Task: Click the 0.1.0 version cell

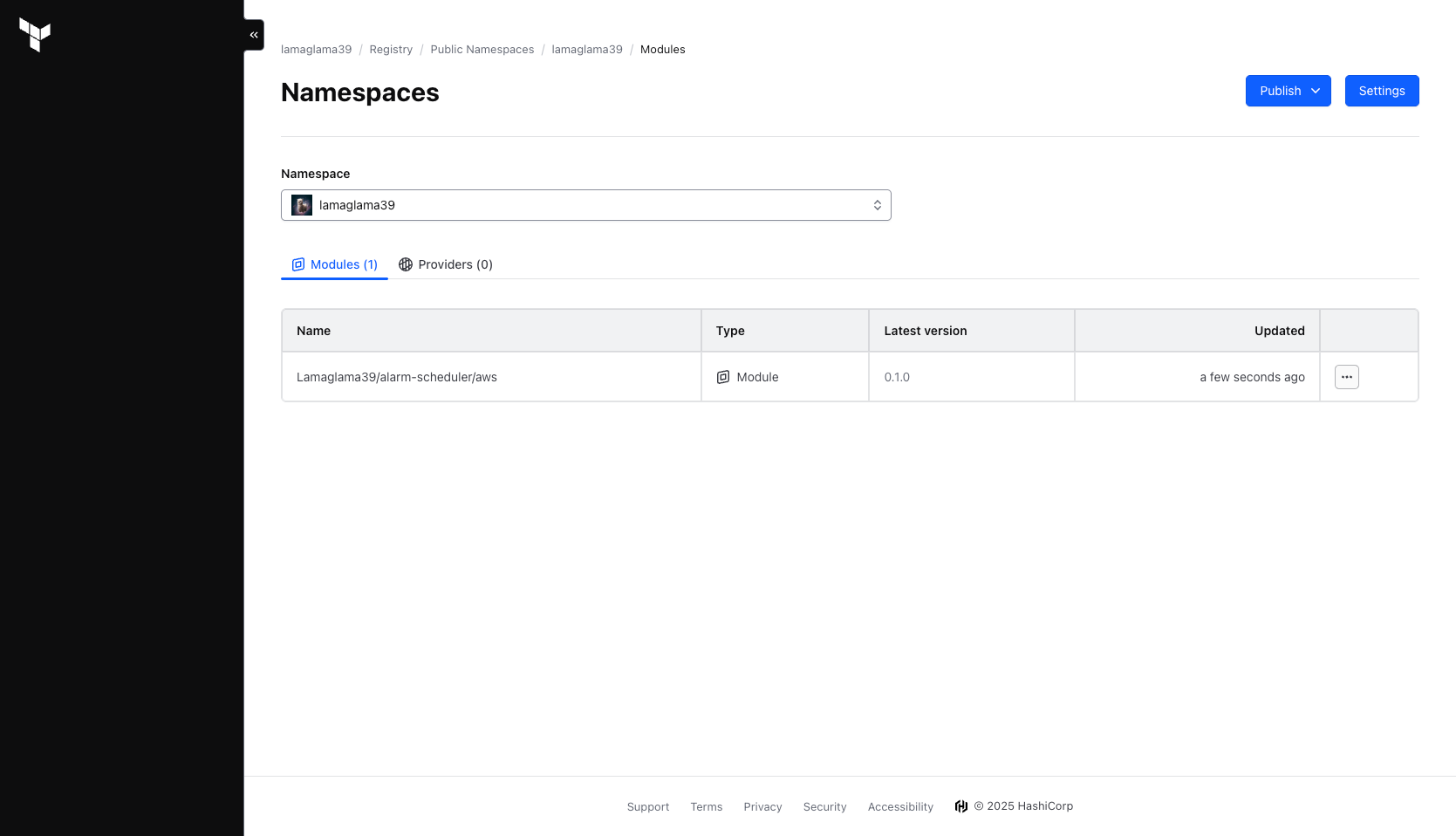Action: coord(972,377)
